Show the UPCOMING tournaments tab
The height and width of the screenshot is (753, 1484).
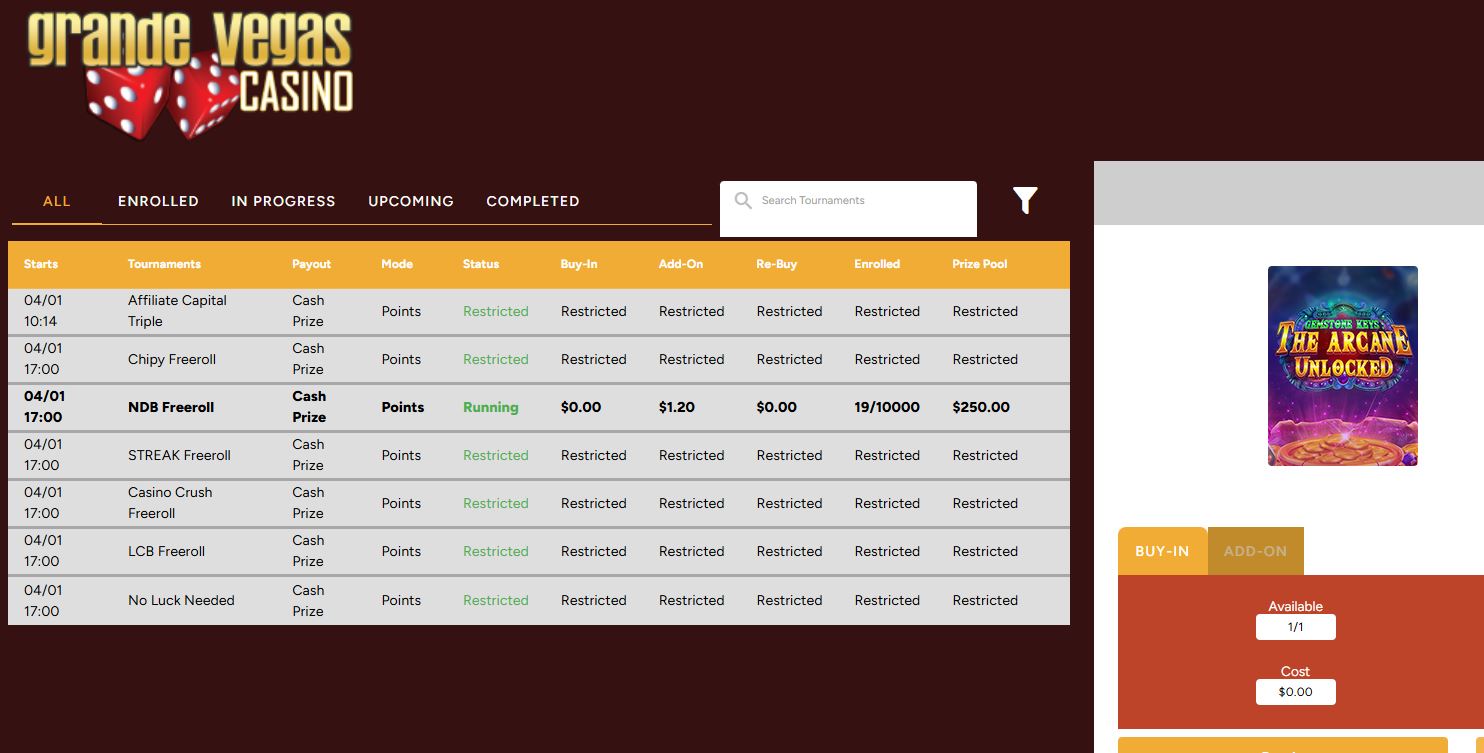click(411, 201)
